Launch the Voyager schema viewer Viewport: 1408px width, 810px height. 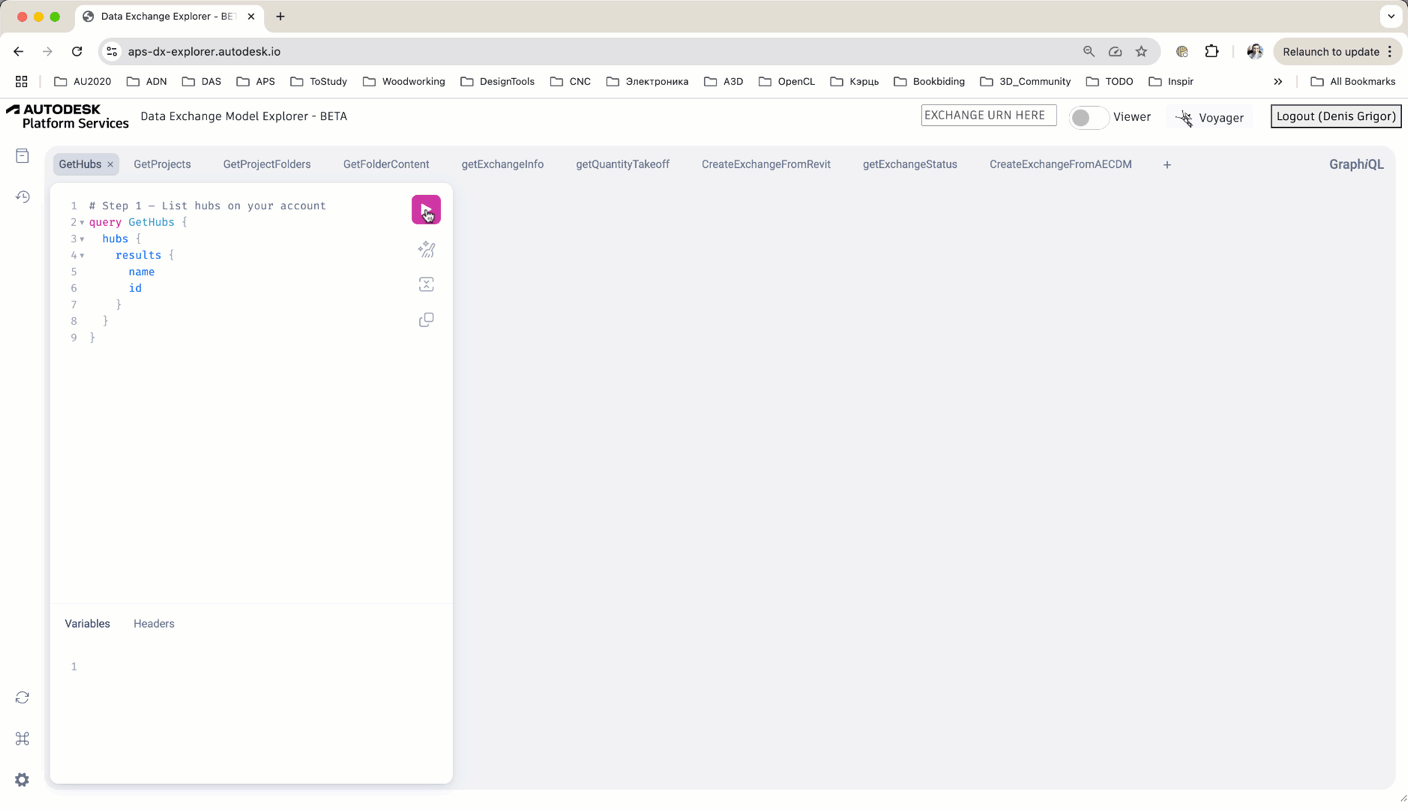point(1210,117)
